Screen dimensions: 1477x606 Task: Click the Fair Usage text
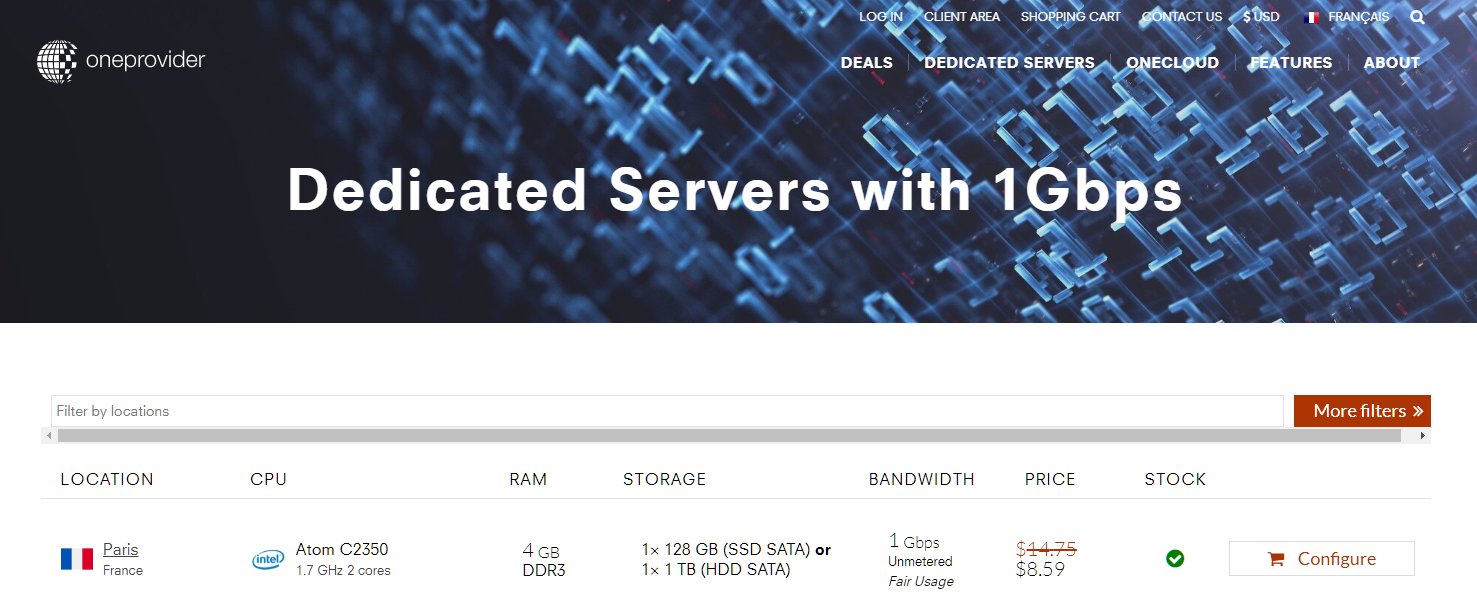tap(921, 581)
